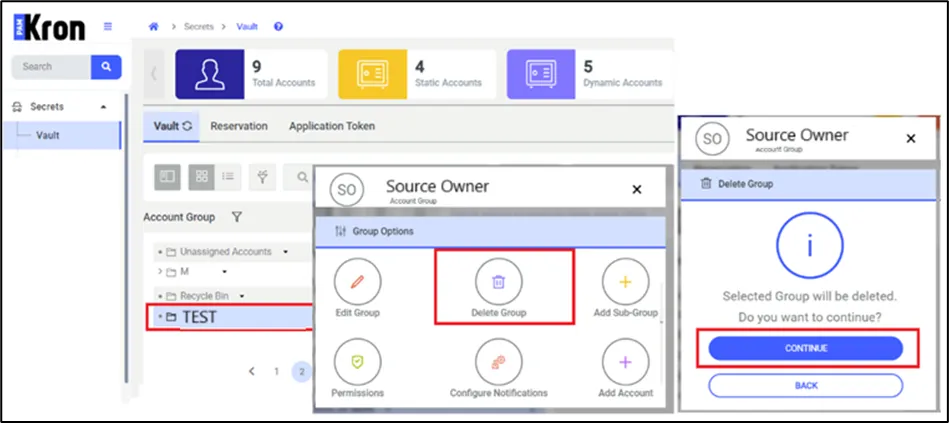Click the sidebar Search input field
Image resolution: width=949 pixels, height=423 pixels.
click(x=51, y=67)
